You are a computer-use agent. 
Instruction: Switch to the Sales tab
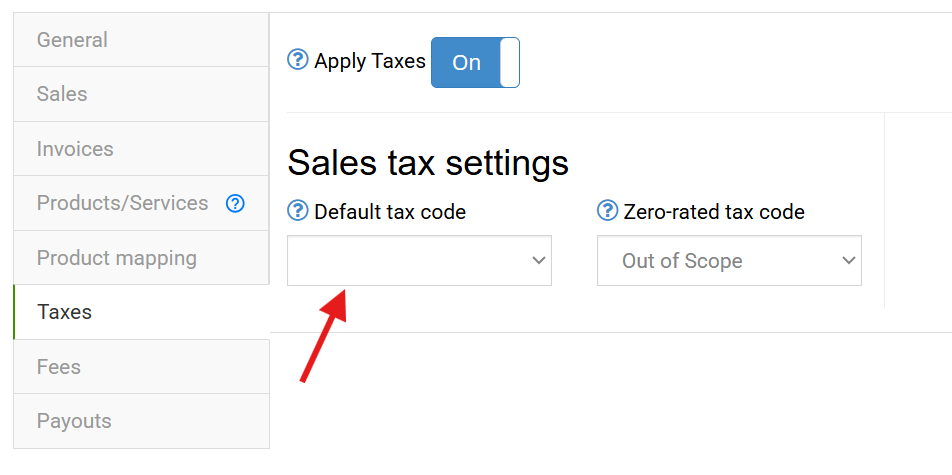62,94
